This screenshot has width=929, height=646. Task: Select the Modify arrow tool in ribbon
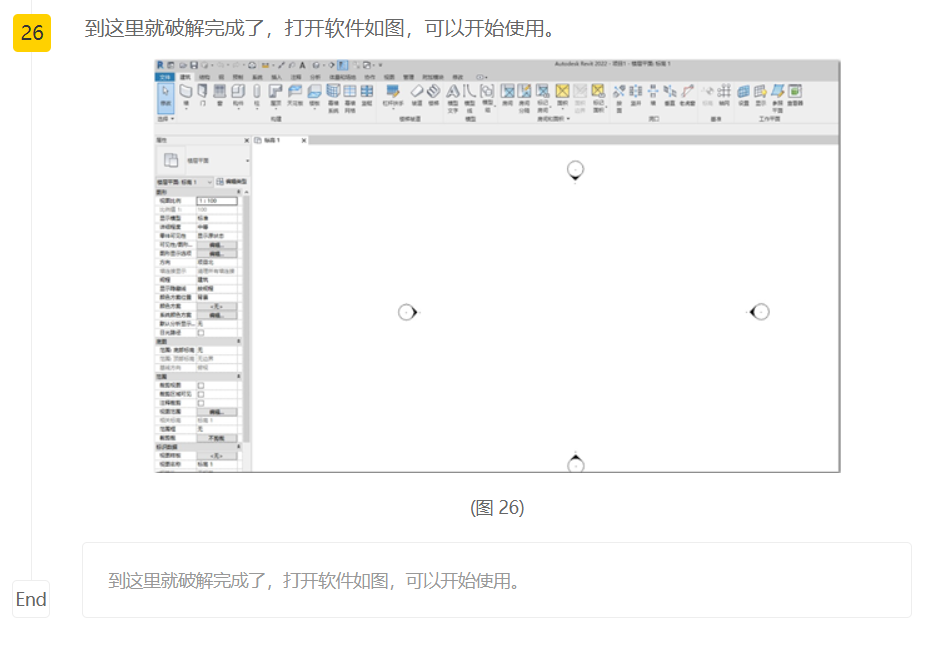(x=165, y=94)
